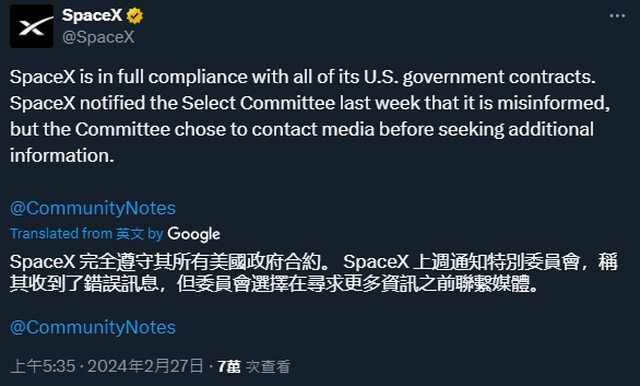Open the three-dot more options menu
Image resolution: width=640 pixels, height=386 pixels.
pos(617,16)
